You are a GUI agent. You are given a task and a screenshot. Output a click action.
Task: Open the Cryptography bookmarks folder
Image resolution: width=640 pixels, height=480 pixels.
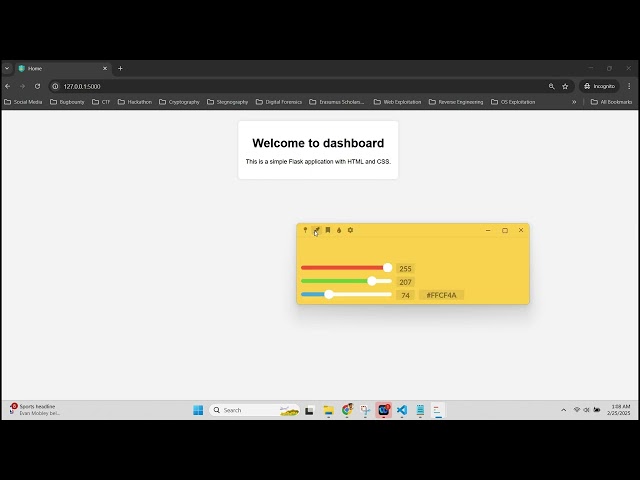[x=179, y=102]
